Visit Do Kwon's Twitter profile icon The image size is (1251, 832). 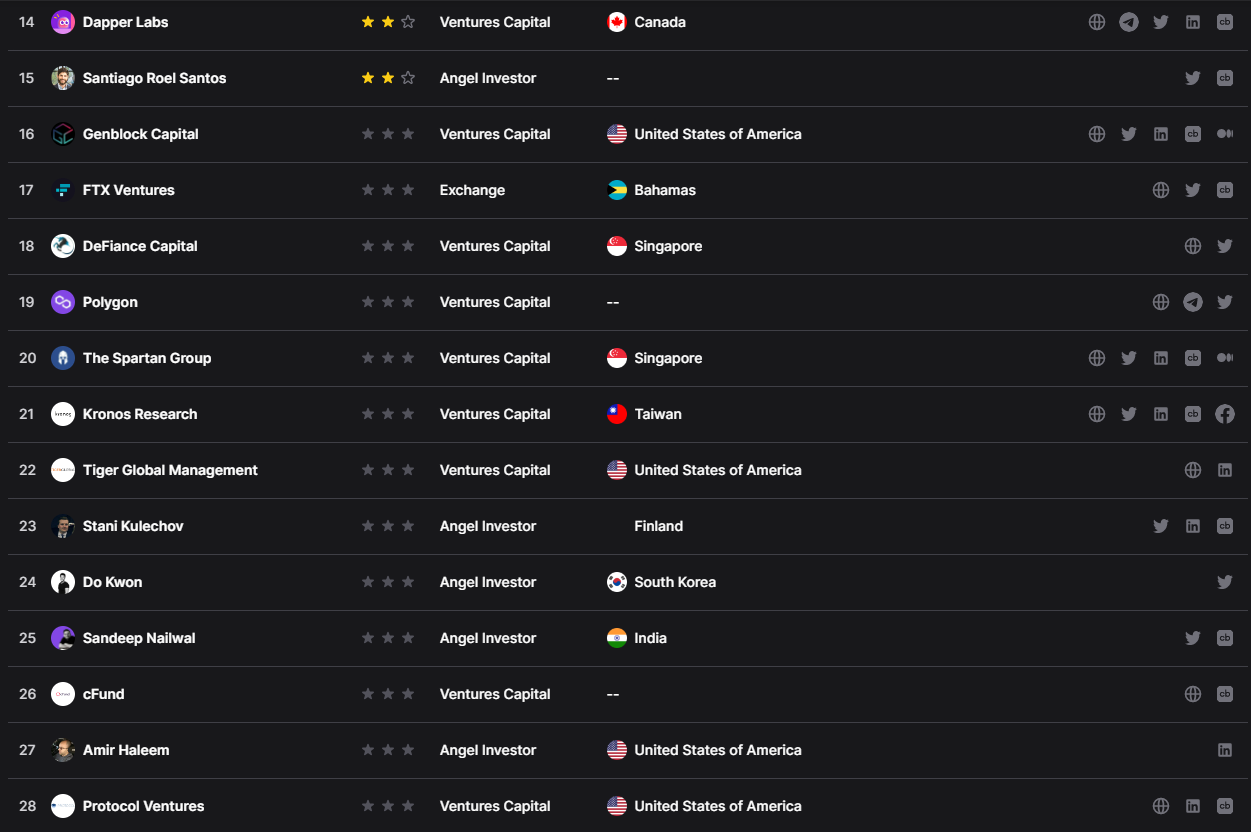tap(1225, 582)
